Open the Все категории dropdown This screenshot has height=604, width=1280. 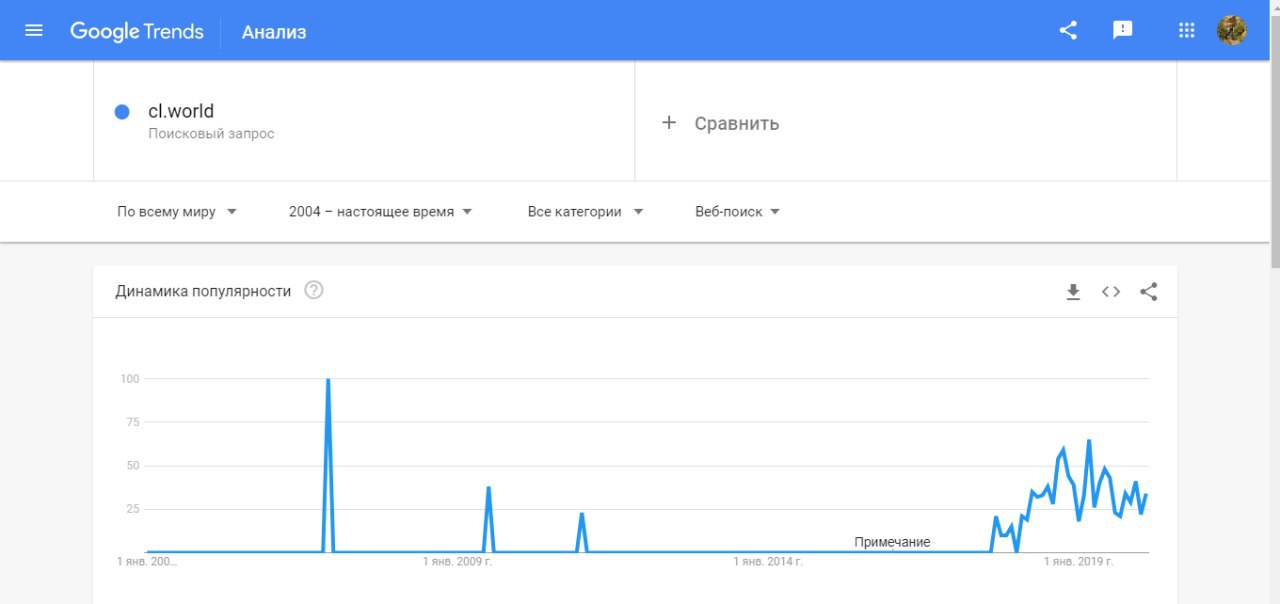[585, 212]
